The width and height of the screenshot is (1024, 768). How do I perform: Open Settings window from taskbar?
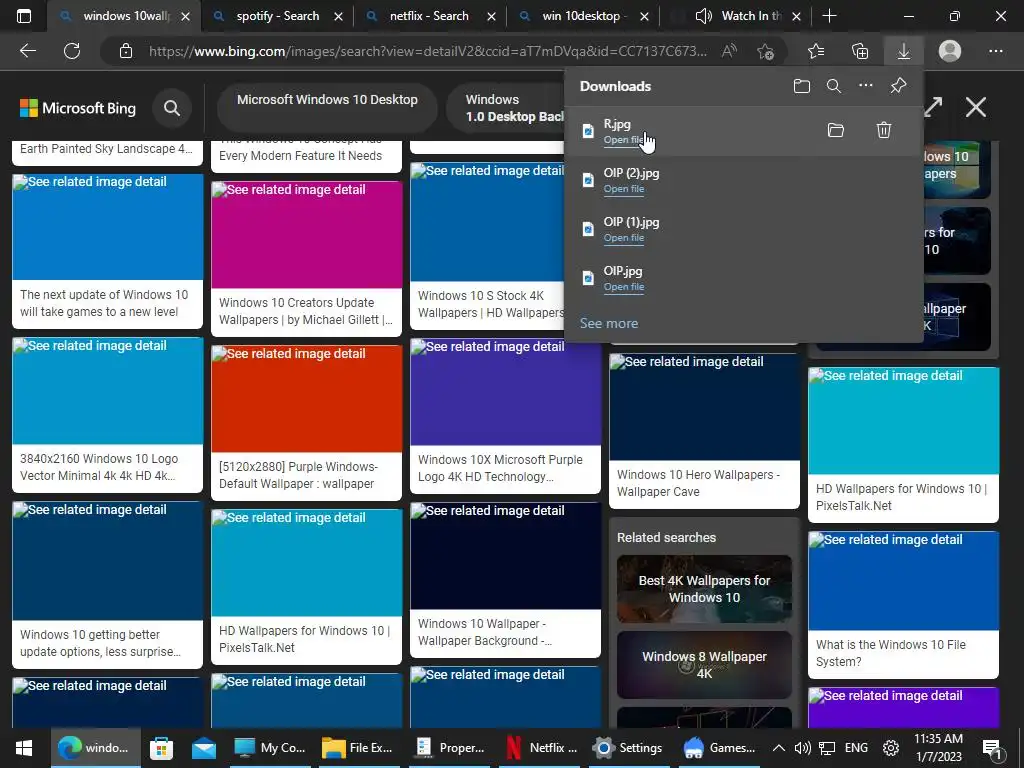(x=628, y=748)
